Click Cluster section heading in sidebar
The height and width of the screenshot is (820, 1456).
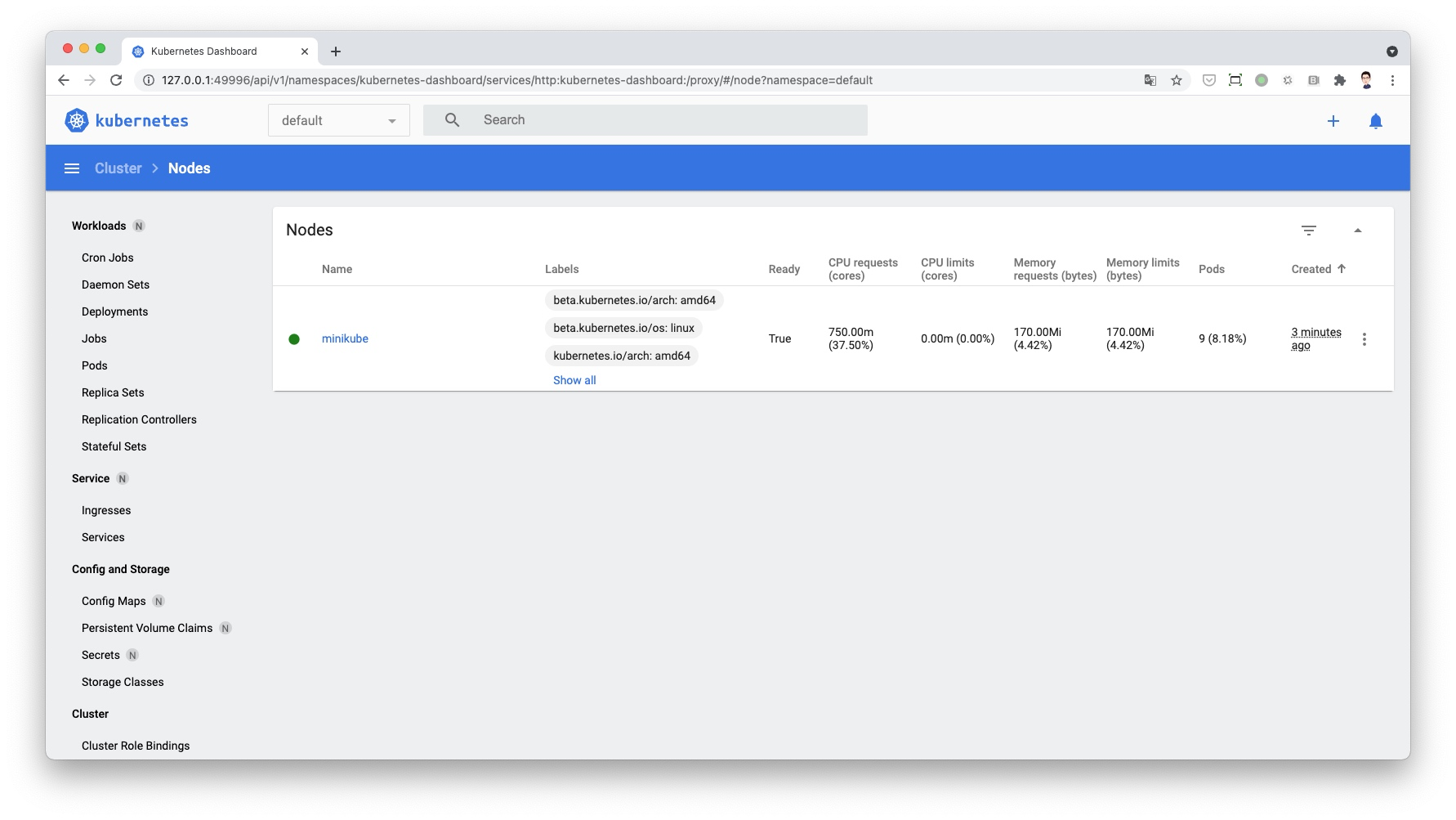click(90, 714)
